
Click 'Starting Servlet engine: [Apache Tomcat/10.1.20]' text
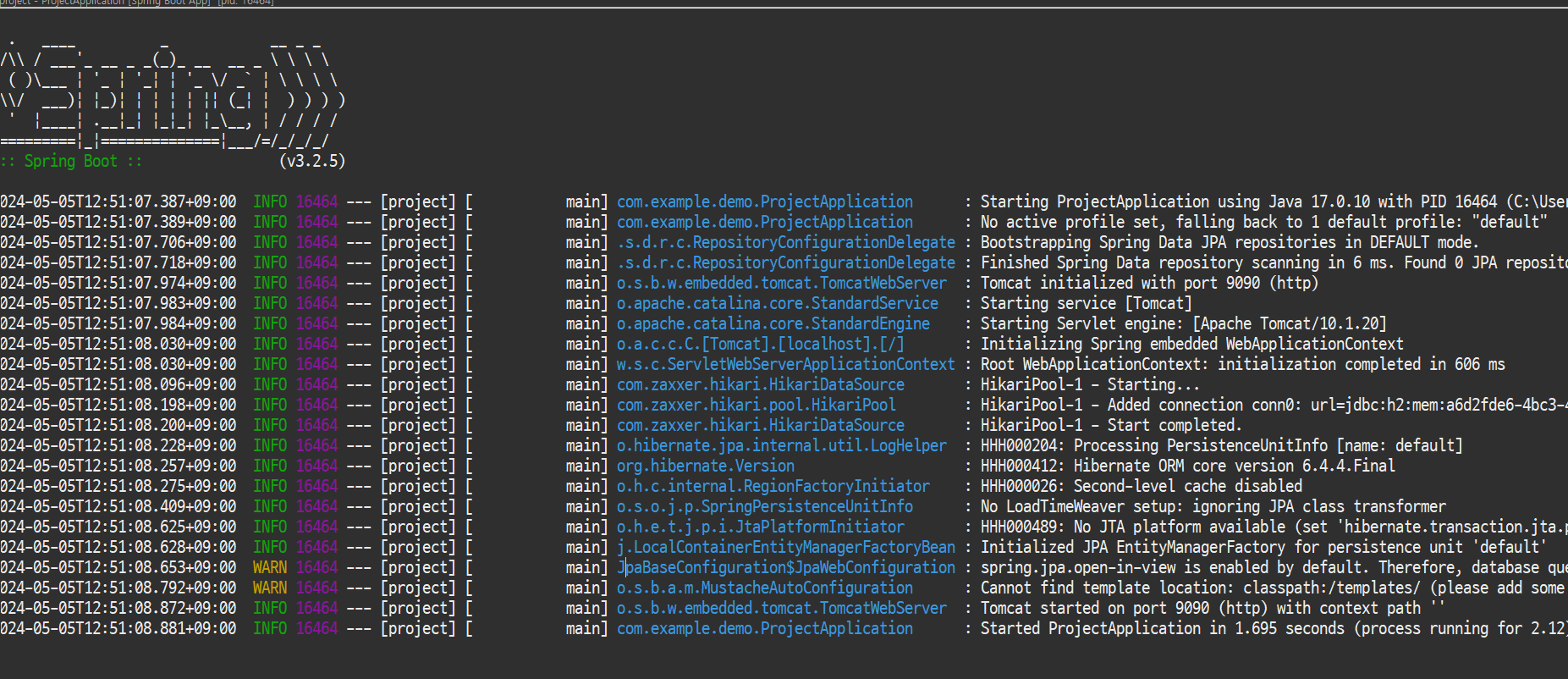point(1183,323)
